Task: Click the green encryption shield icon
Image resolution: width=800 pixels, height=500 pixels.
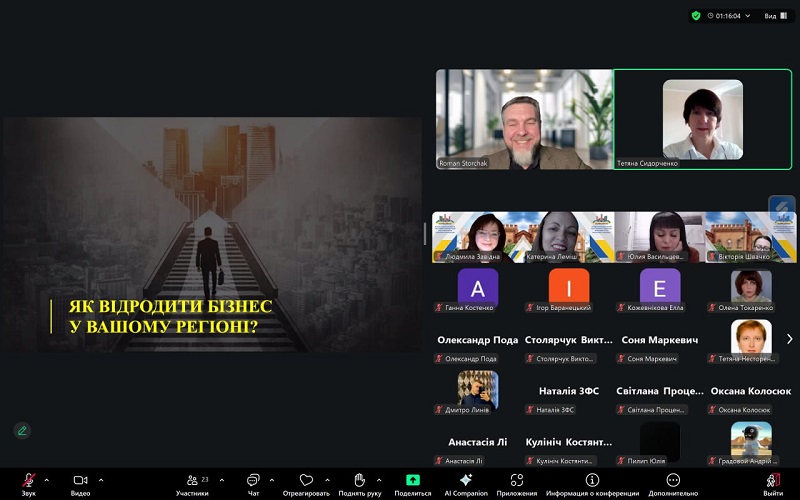Action: point(696,16)
